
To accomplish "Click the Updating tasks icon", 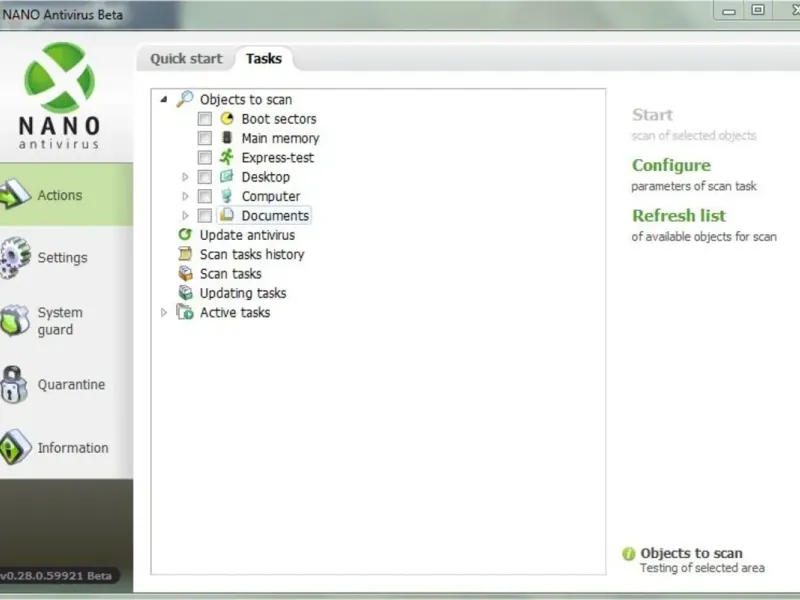I will coord(185,293).
